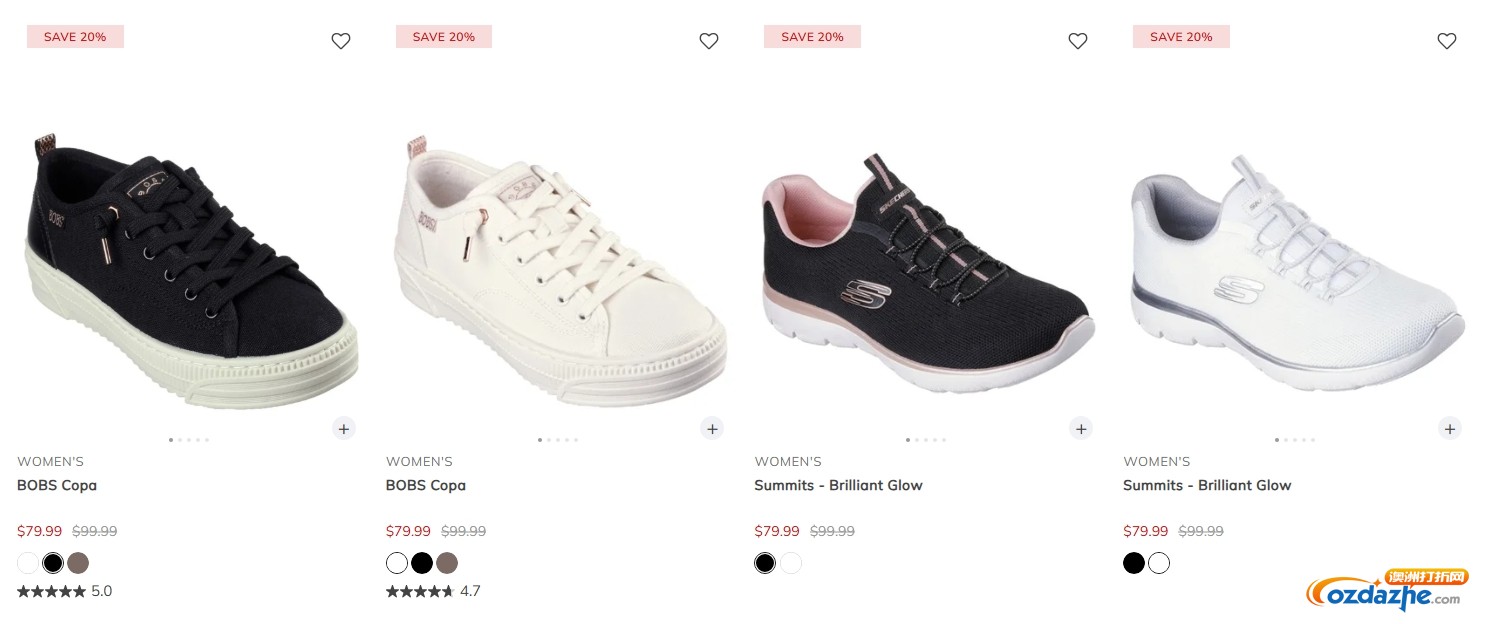Click the 5.0 rating under black BOBS Copa
Image resolution: width=1491 pixels, height=624 pixels.
[x=64, y=591]
